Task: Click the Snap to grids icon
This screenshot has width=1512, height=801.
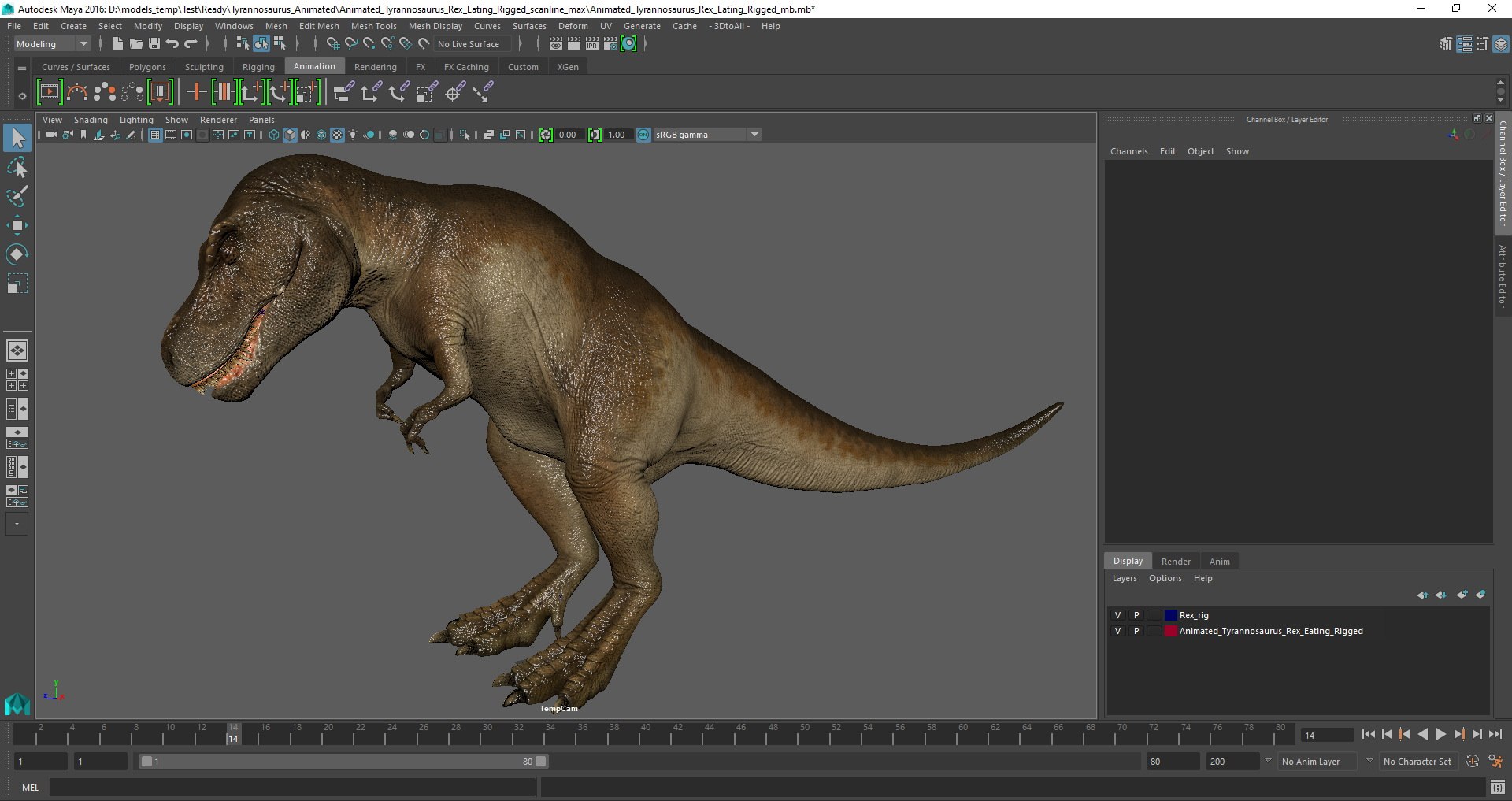Action: [x=333, y=44]
